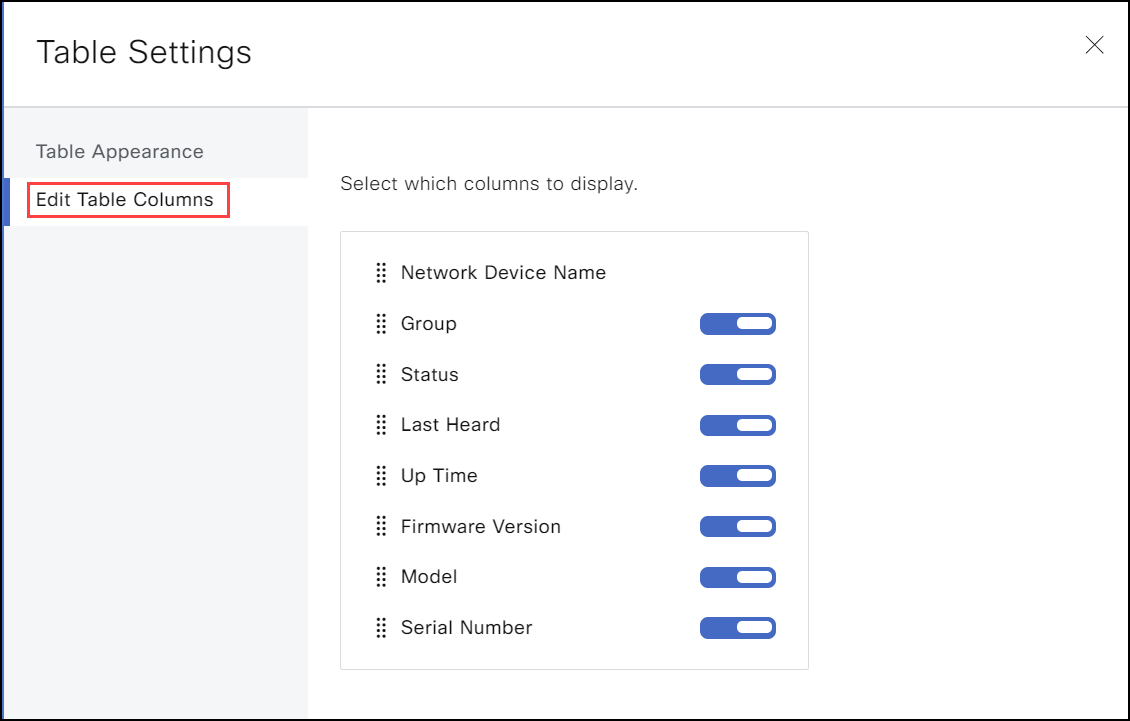
Task: Click the Firmware Version drag handle
Action: tap(381, 526)
